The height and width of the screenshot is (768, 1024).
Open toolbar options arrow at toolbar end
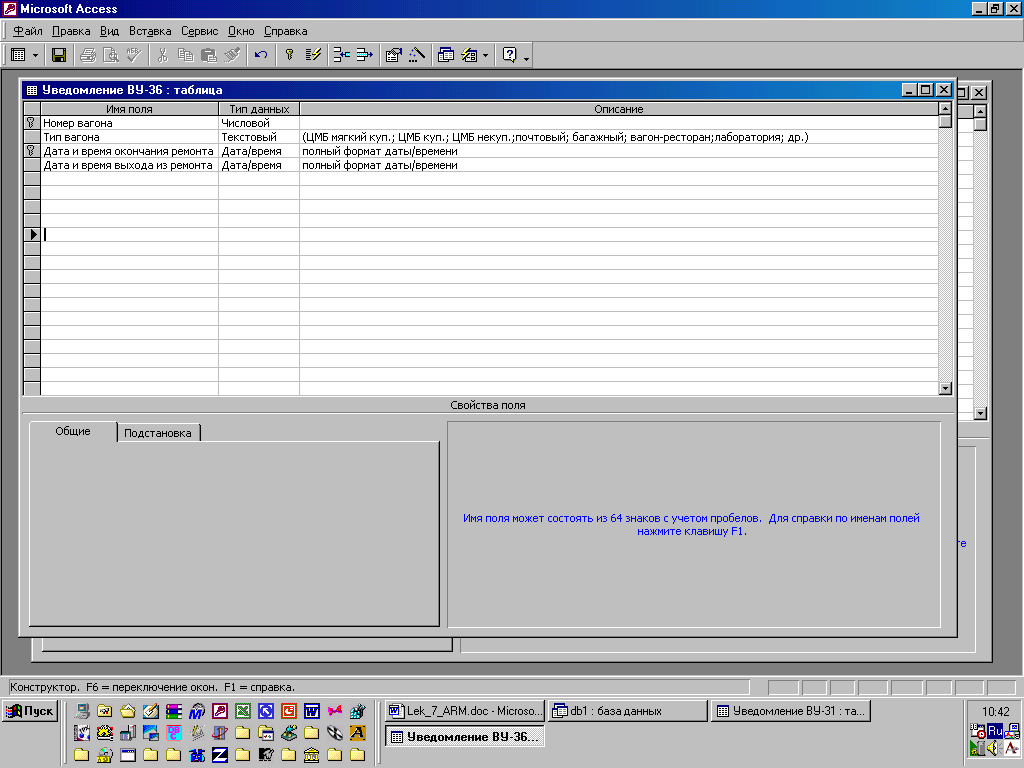[x=526, y=58]
